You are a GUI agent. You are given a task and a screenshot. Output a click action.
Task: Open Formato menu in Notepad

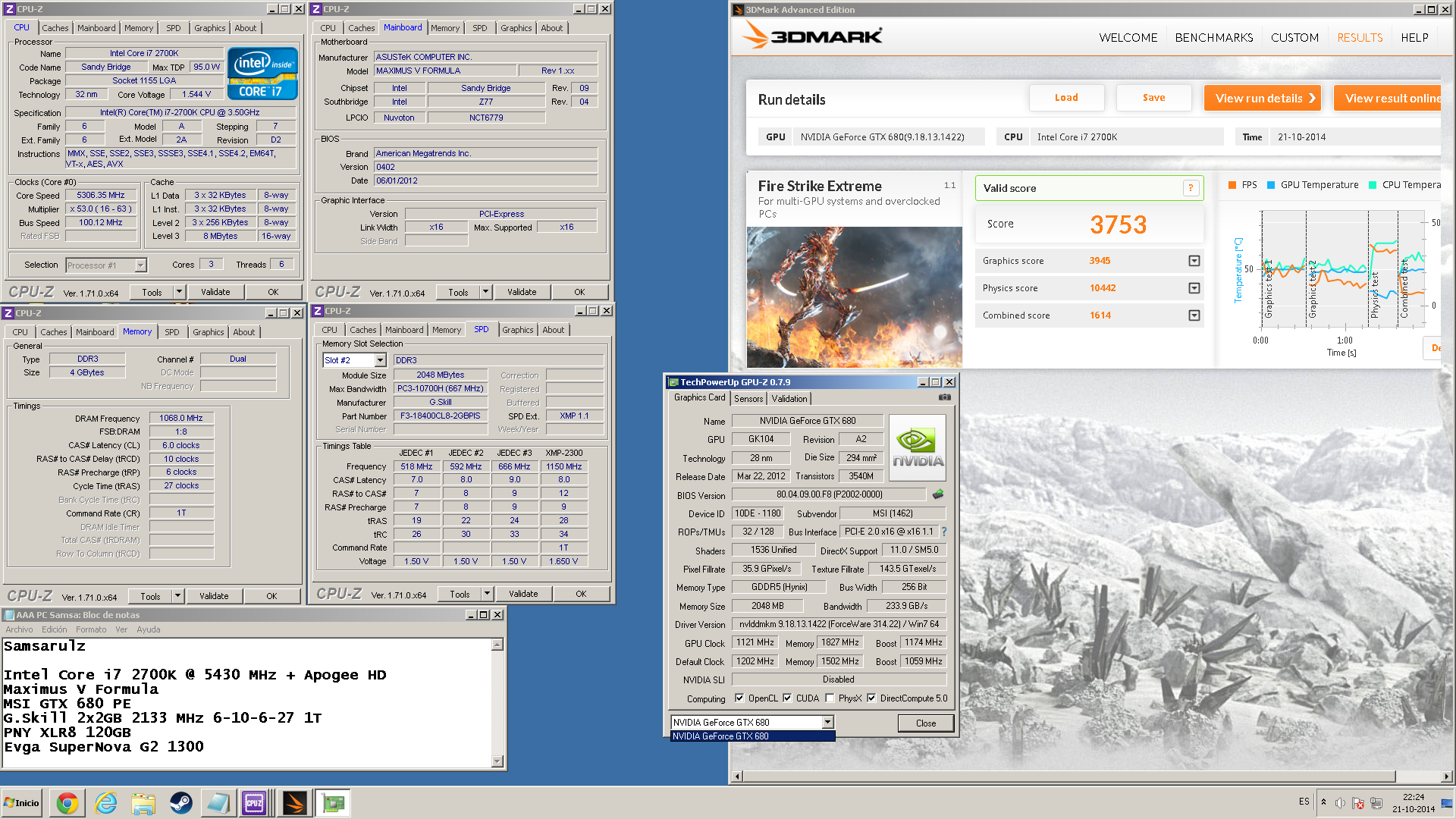tap(91, 629)
